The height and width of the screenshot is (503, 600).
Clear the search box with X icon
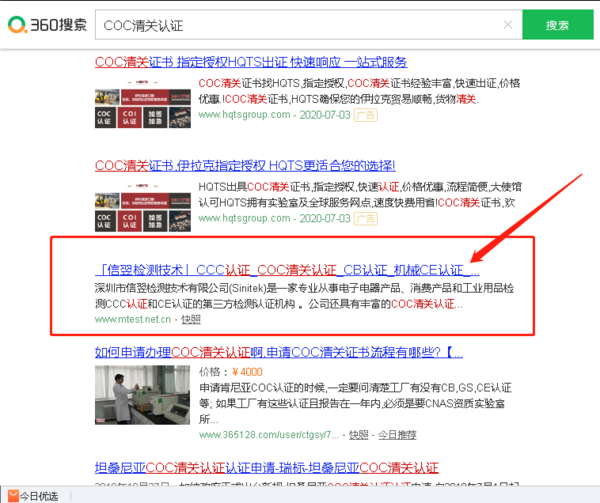pos(508,25)
